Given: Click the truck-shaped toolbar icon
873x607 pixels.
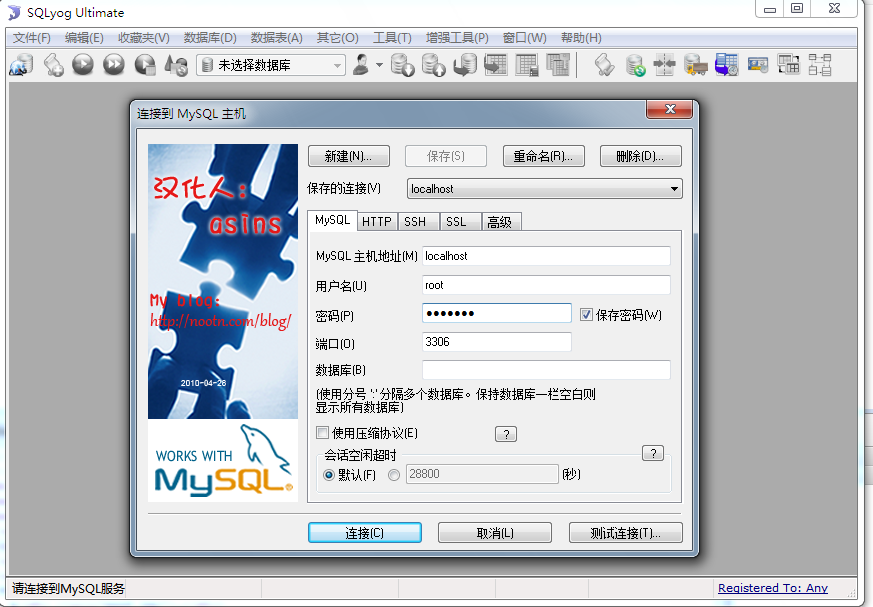Looking at the screenshot, I should click(696, 65).
